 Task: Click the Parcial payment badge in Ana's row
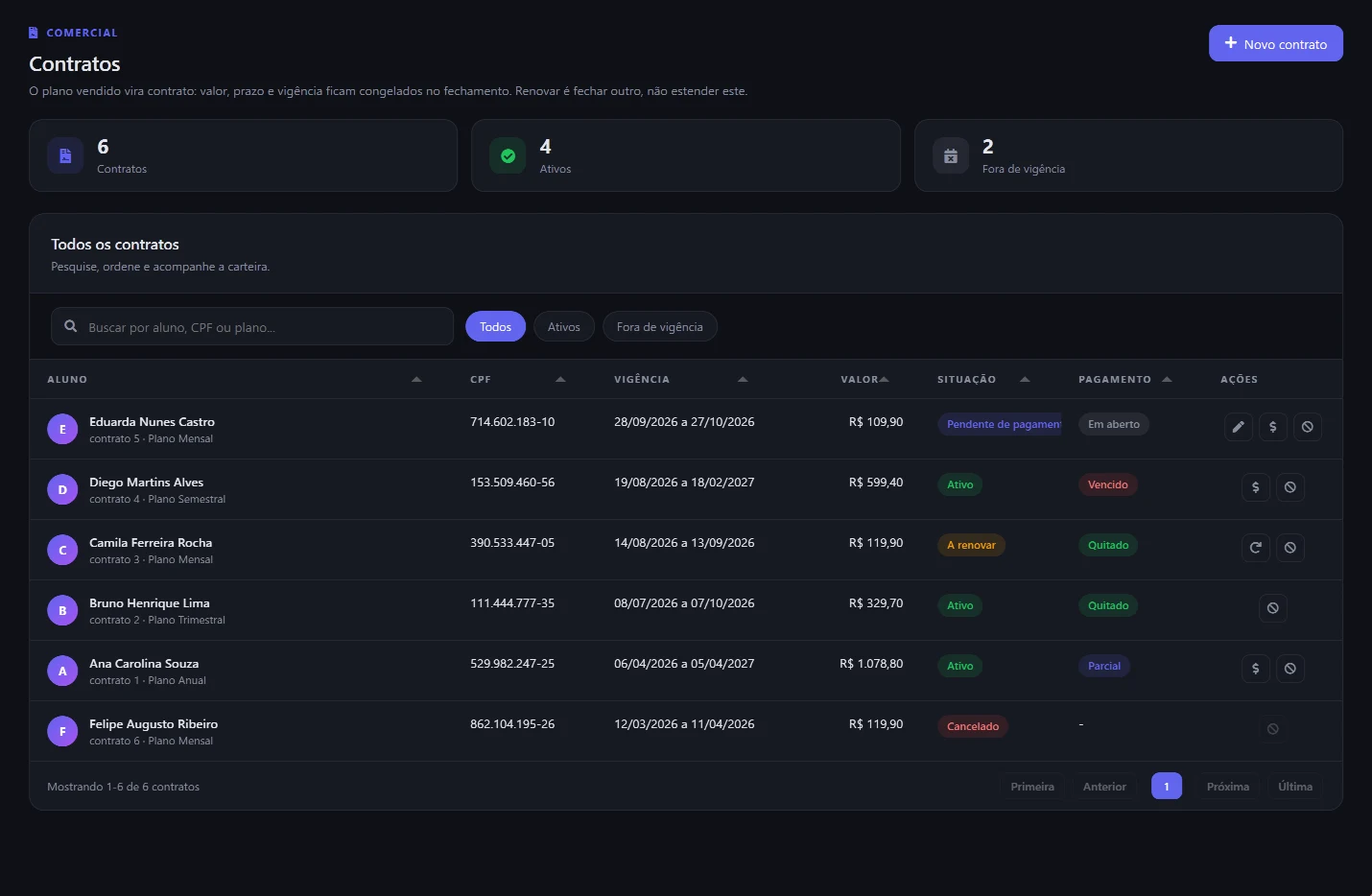(1104, 666)
